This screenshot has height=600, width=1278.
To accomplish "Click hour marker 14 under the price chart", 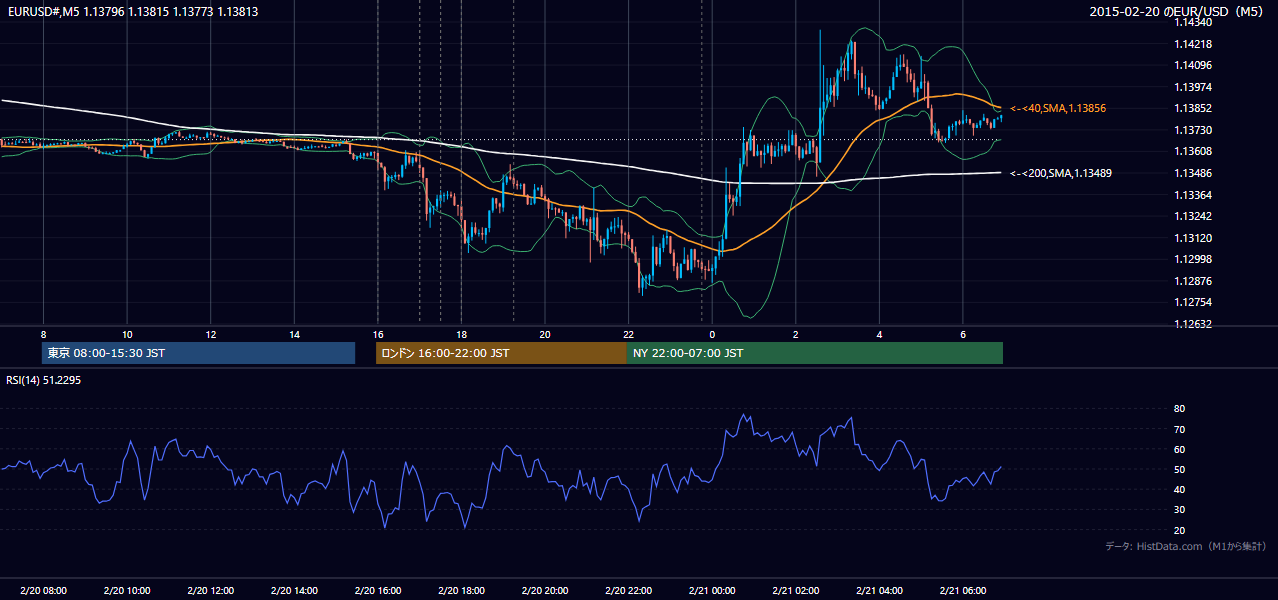I will tap(294, 334).
